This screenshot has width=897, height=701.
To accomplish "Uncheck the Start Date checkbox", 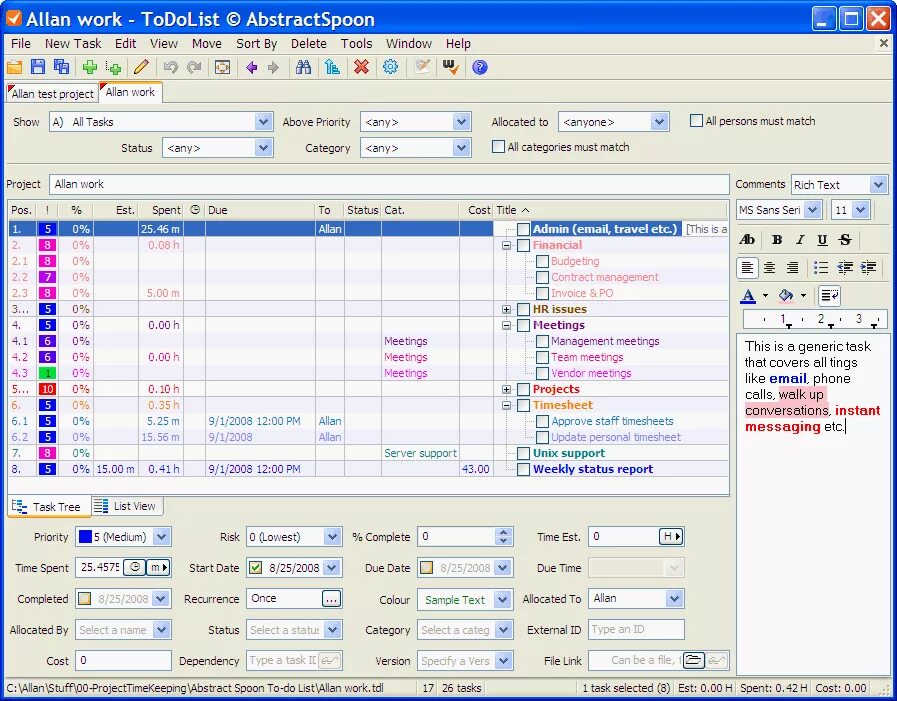I will [x=256, y=568].
